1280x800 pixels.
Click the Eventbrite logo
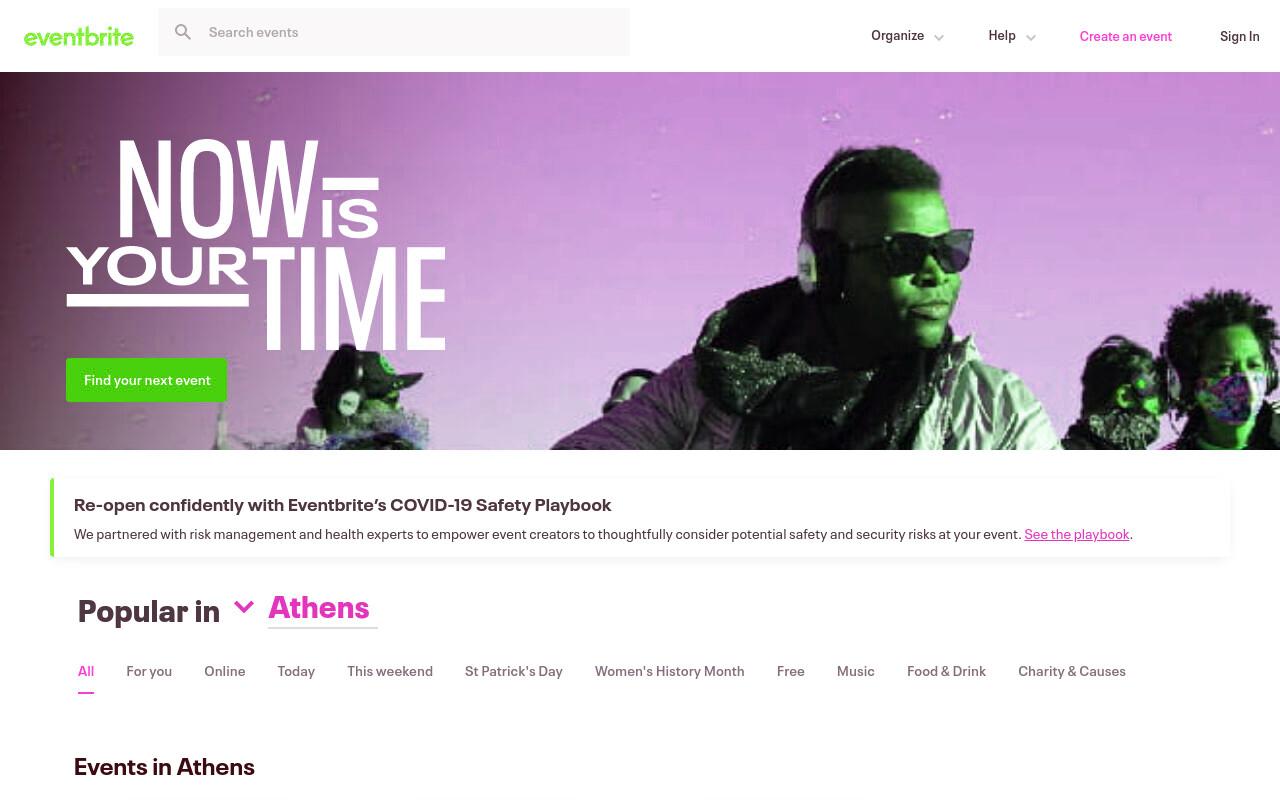point(79,37)
